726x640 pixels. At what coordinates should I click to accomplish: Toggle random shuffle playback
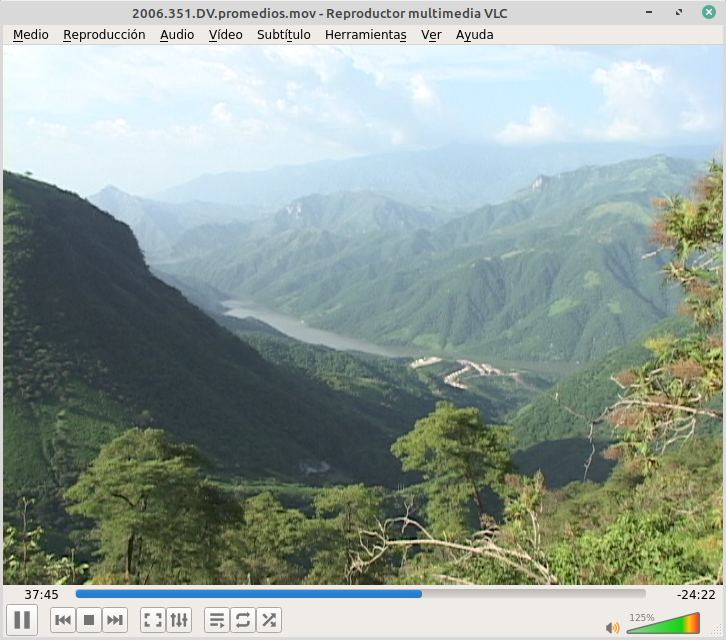[x=269, y=620]
